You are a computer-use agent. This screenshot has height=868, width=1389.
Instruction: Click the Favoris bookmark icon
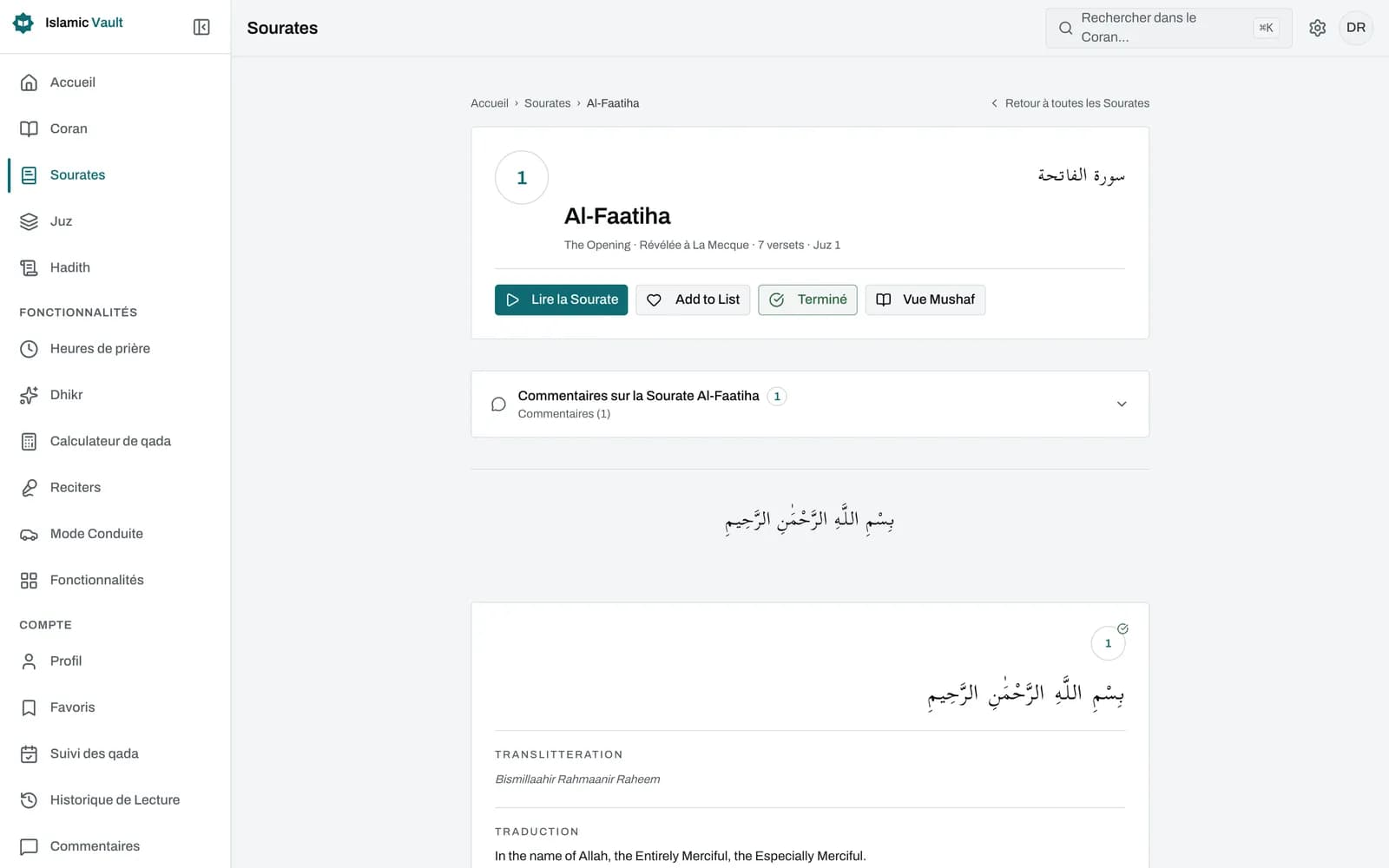[x=29, y=707]
